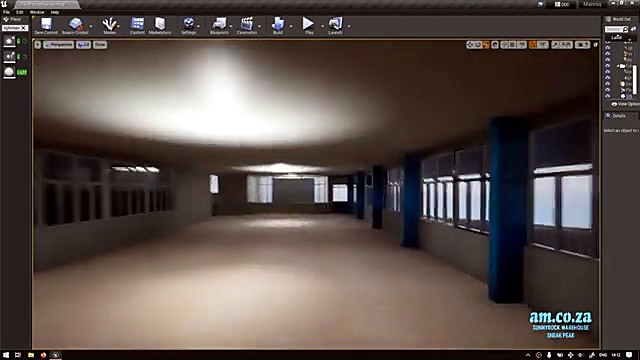The image size is (640, 360).
Task: Open the Windows notification center icon
Action: click(x=629, y=355)
